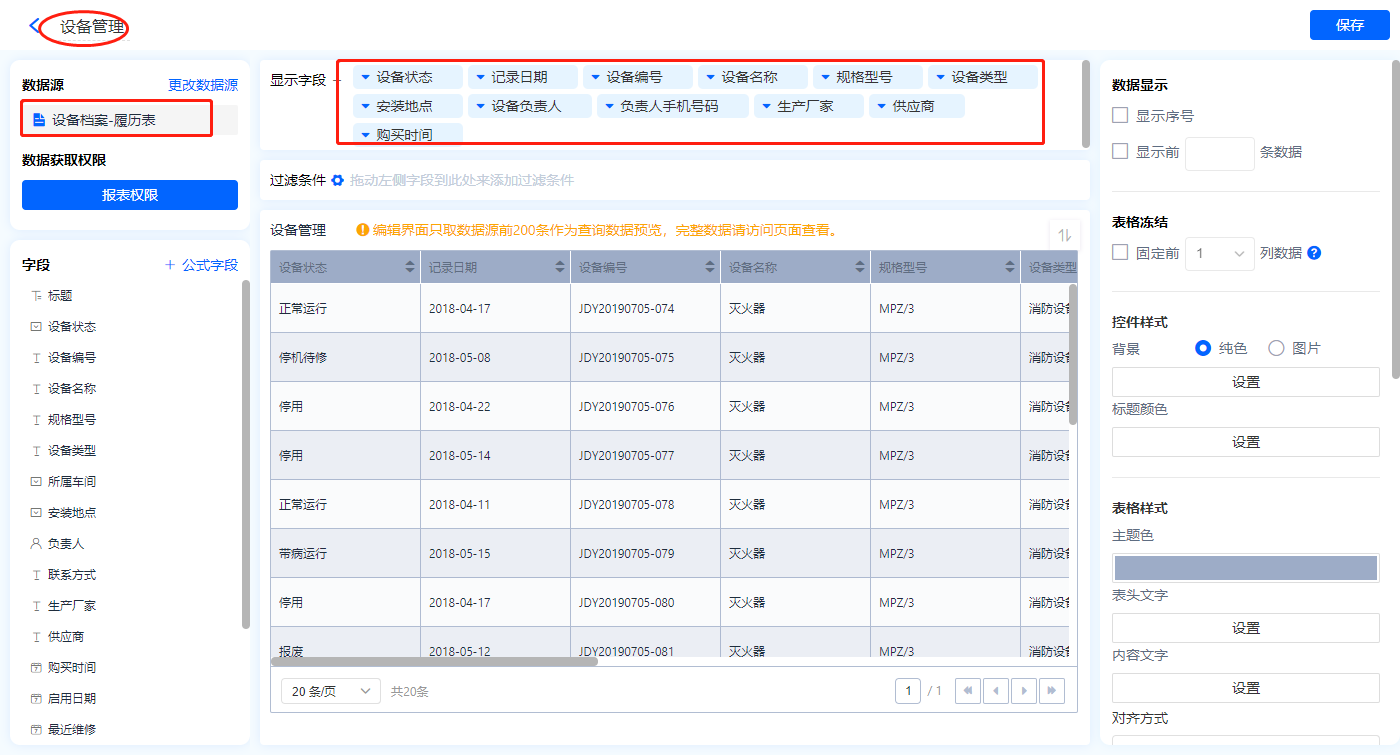
Task: Go to the next page arrow
Action: [x=1024, y=691]
